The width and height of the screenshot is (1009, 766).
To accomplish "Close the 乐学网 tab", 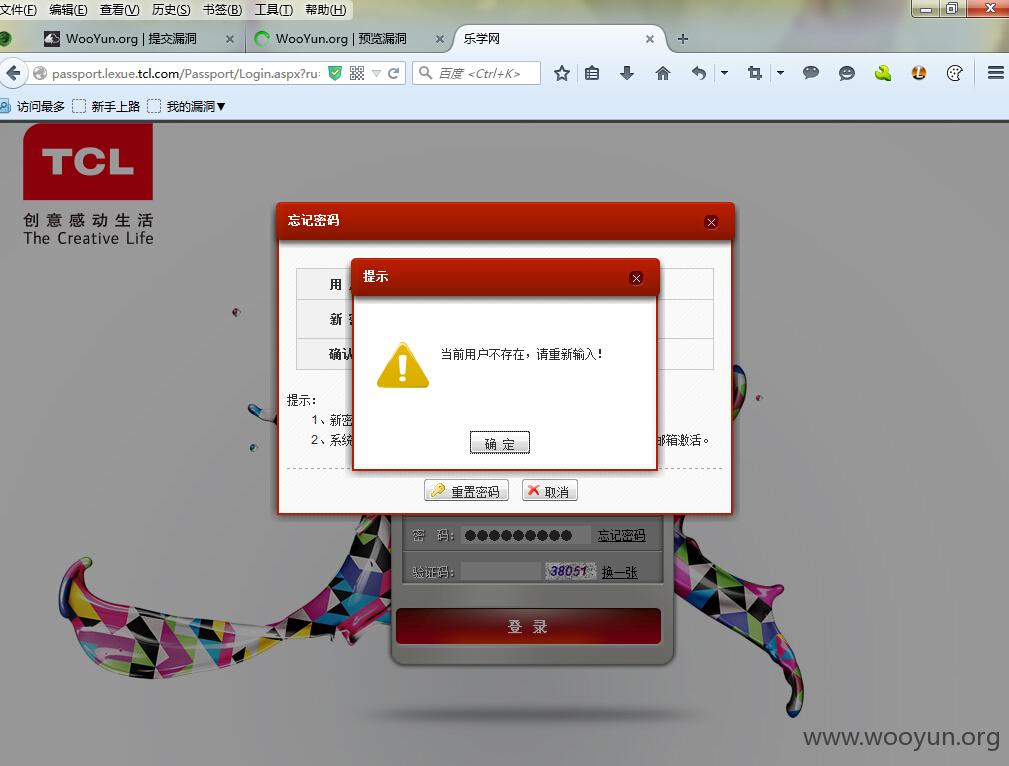I will pyautogui.click(x=650, y=39).
